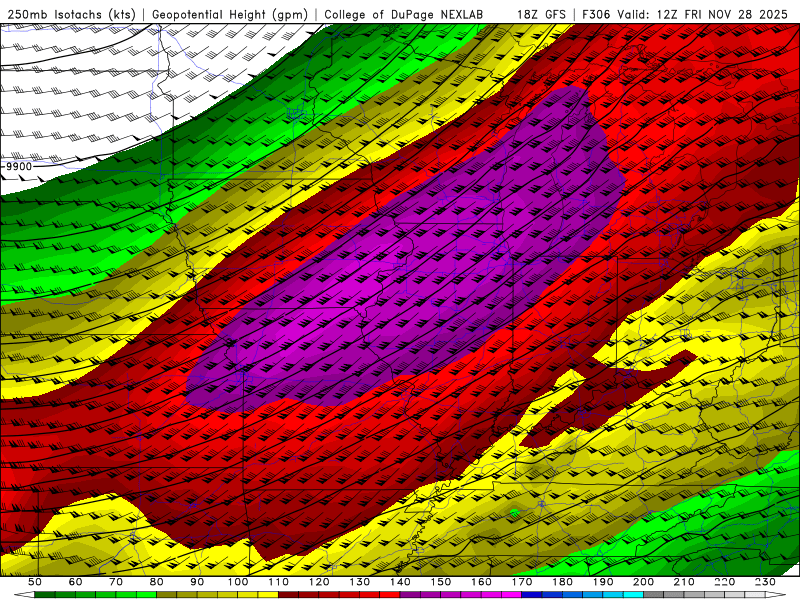This screenshot has width=800, height=600.
Task: Click the '150' value on the color scale
Action: pos(441,582)
